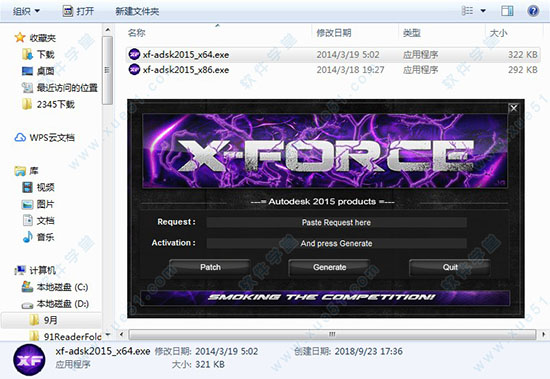Screen dimensions: 550x379
Task: Click the horizontal scrollbar thumb
Action: tap(332, 334)
